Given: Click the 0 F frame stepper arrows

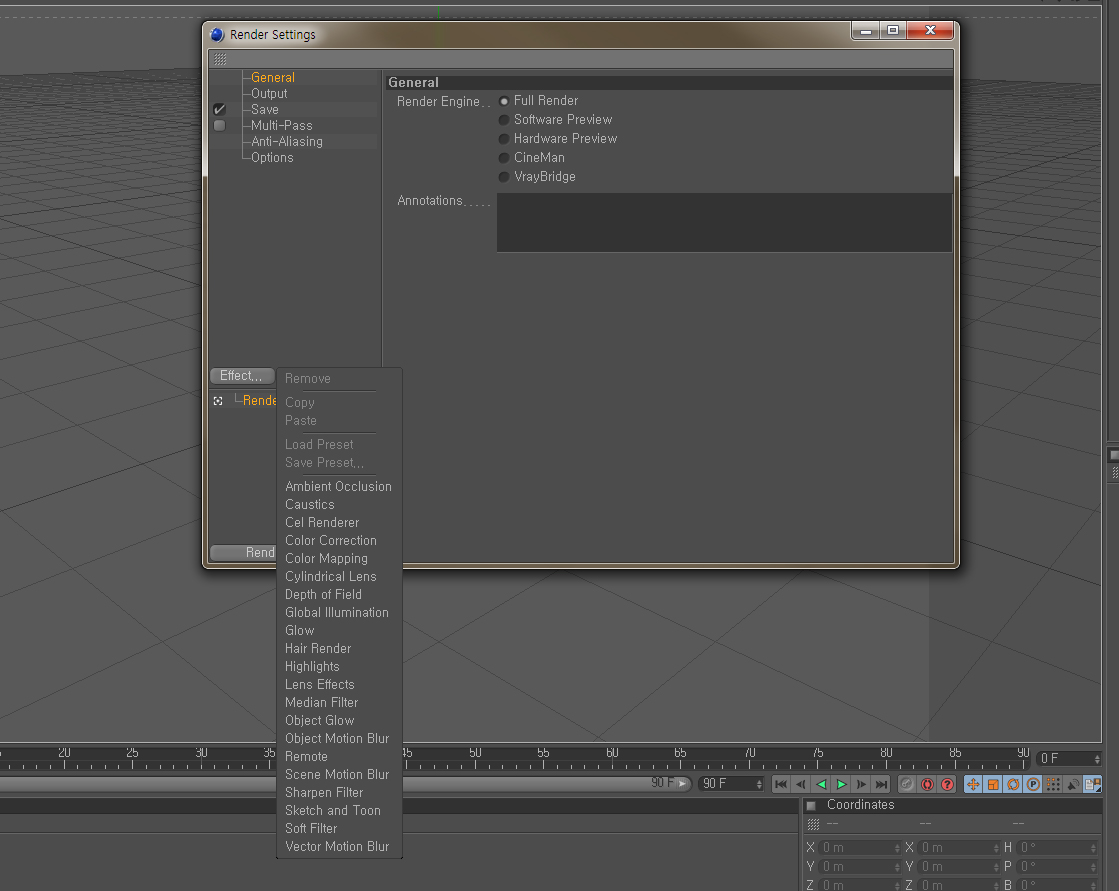Looking at the screenshot, I should click(x=1097, y=758).
